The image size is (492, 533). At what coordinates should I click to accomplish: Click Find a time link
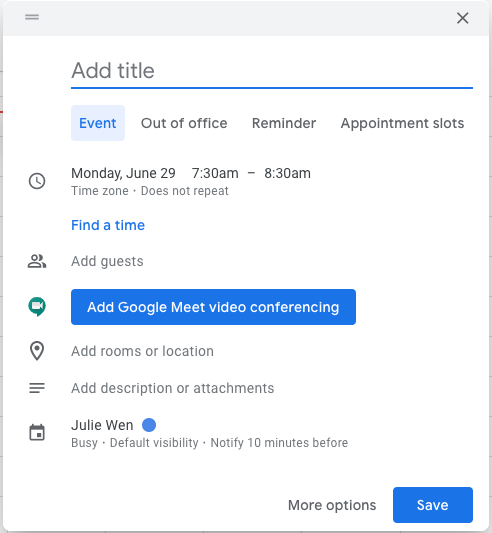pyautogui.click(x=108, y=225)
